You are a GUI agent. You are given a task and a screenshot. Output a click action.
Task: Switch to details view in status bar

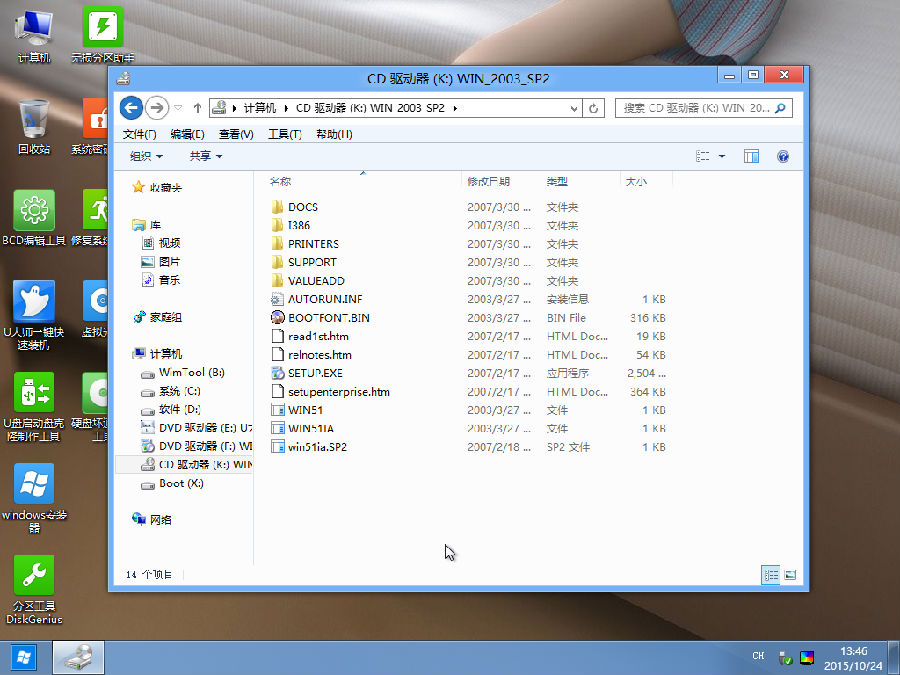pos(771,575)
